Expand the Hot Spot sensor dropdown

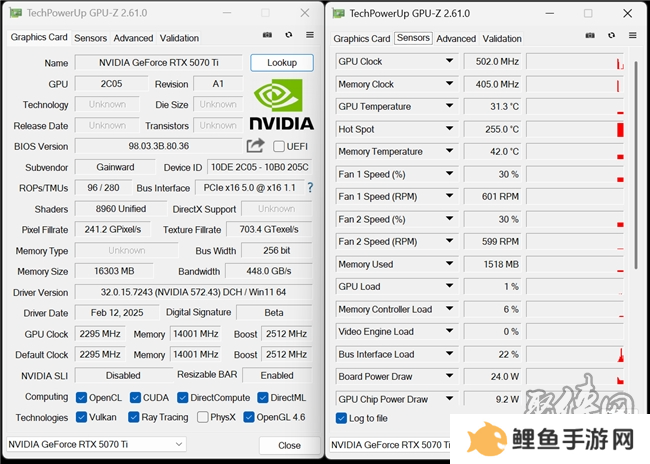tap(449, 129)
